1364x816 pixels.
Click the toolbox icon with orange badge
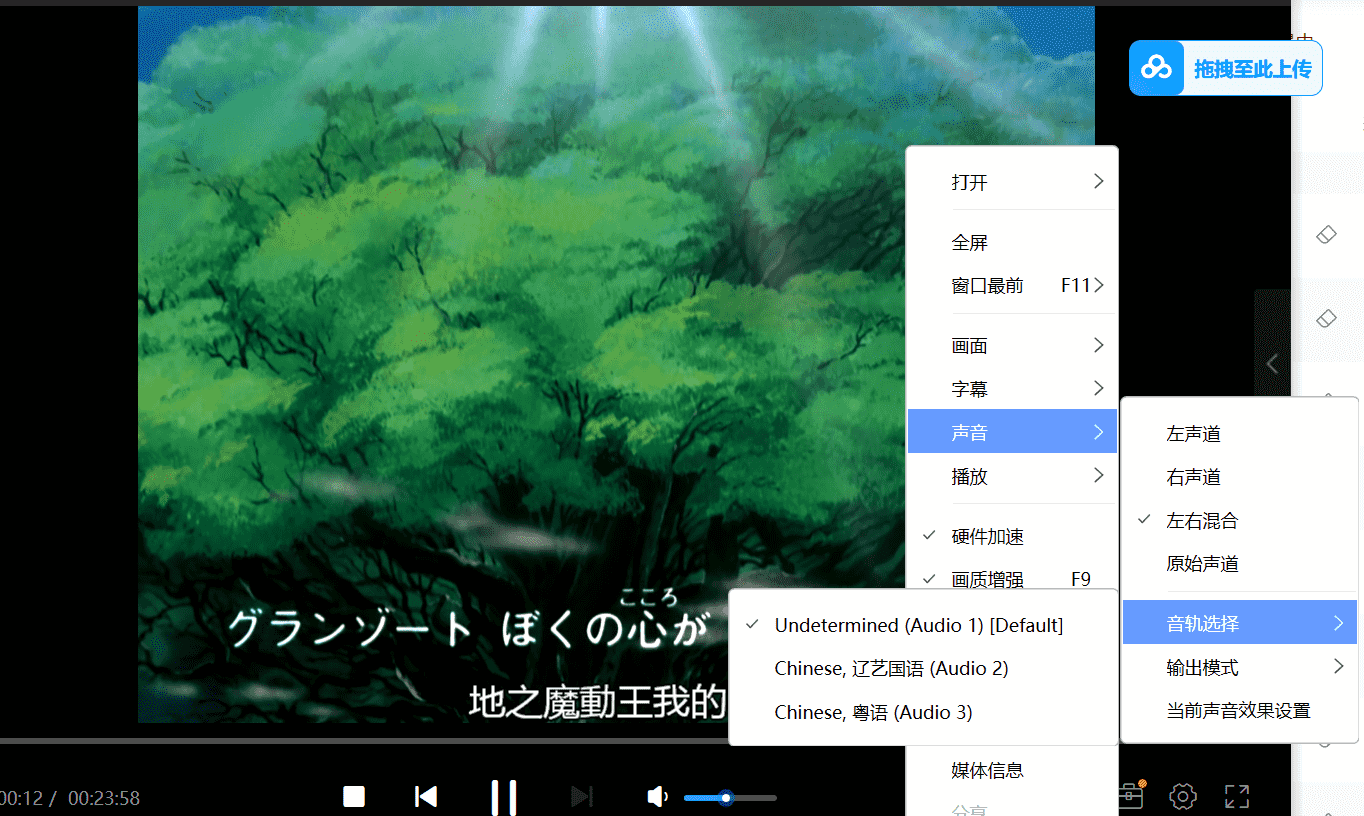pos(1130,795)
